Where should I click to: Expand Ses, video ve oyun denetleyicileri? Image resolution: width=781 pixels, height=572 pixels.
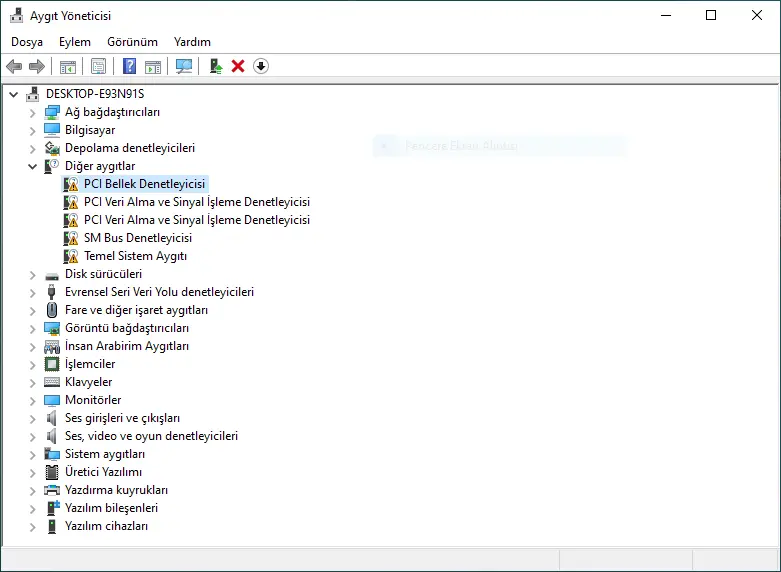32,437
